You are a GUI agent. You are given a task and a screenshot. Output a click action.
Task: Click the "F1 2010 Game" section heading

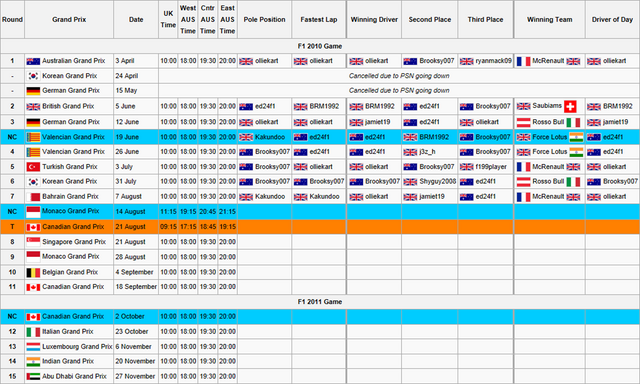click(x=320, y=46)
